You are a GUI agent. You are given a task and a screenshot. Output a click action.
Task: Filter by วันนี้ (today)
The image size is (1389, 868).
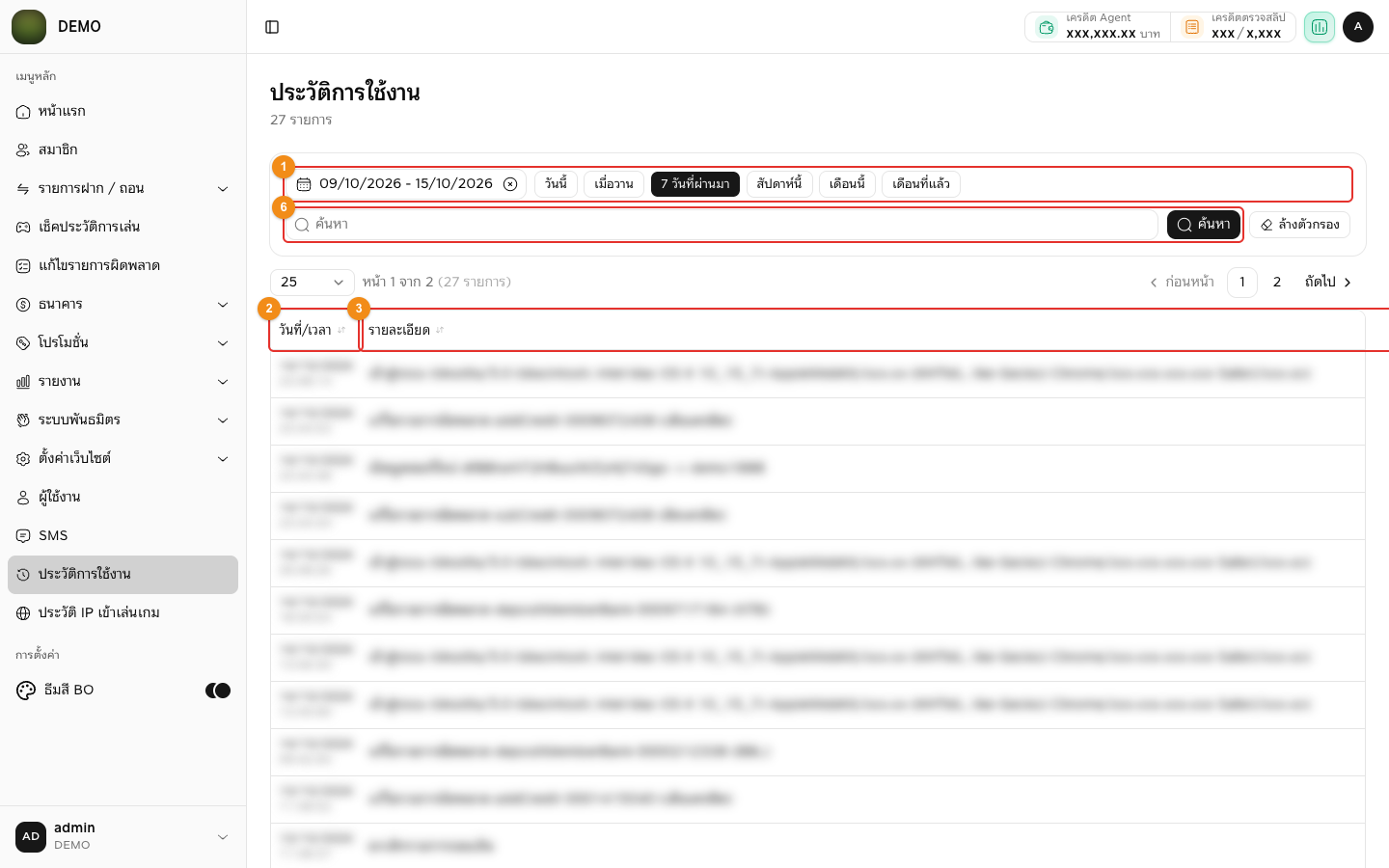pyautogui.click(x=556, y=184)
